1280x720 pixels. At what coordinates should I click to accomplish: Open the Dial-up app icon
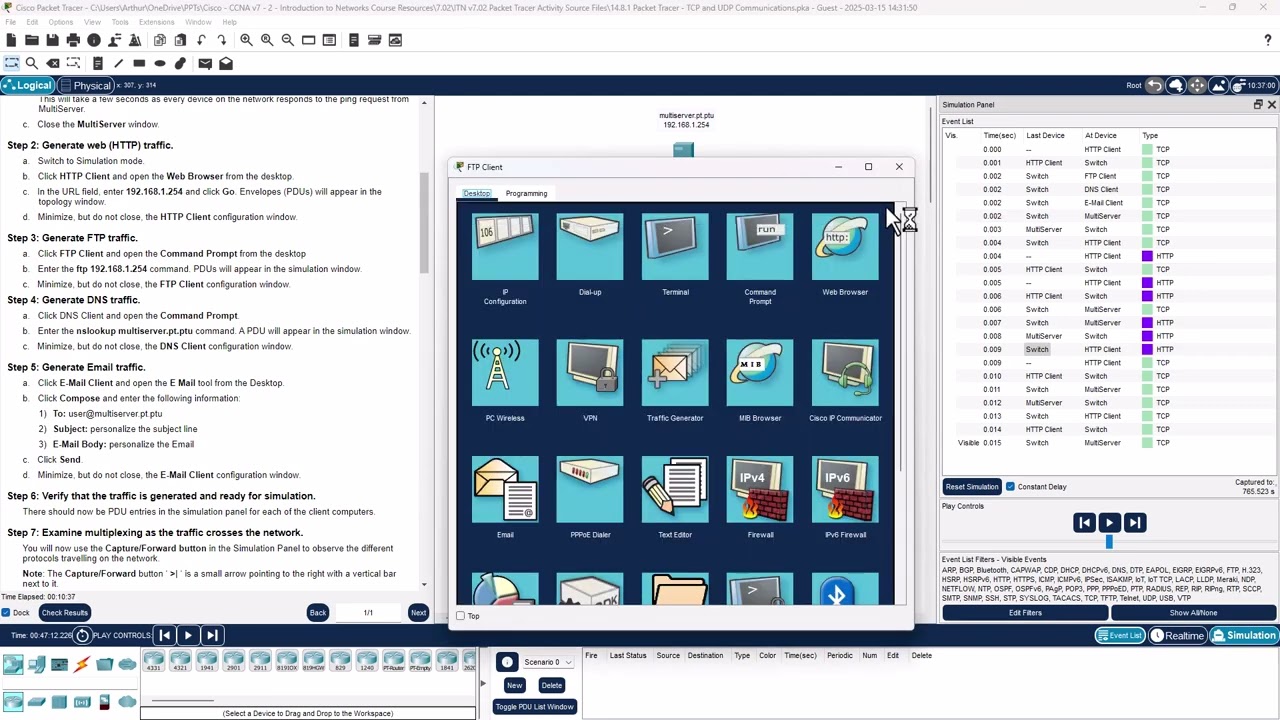point(590,247)
